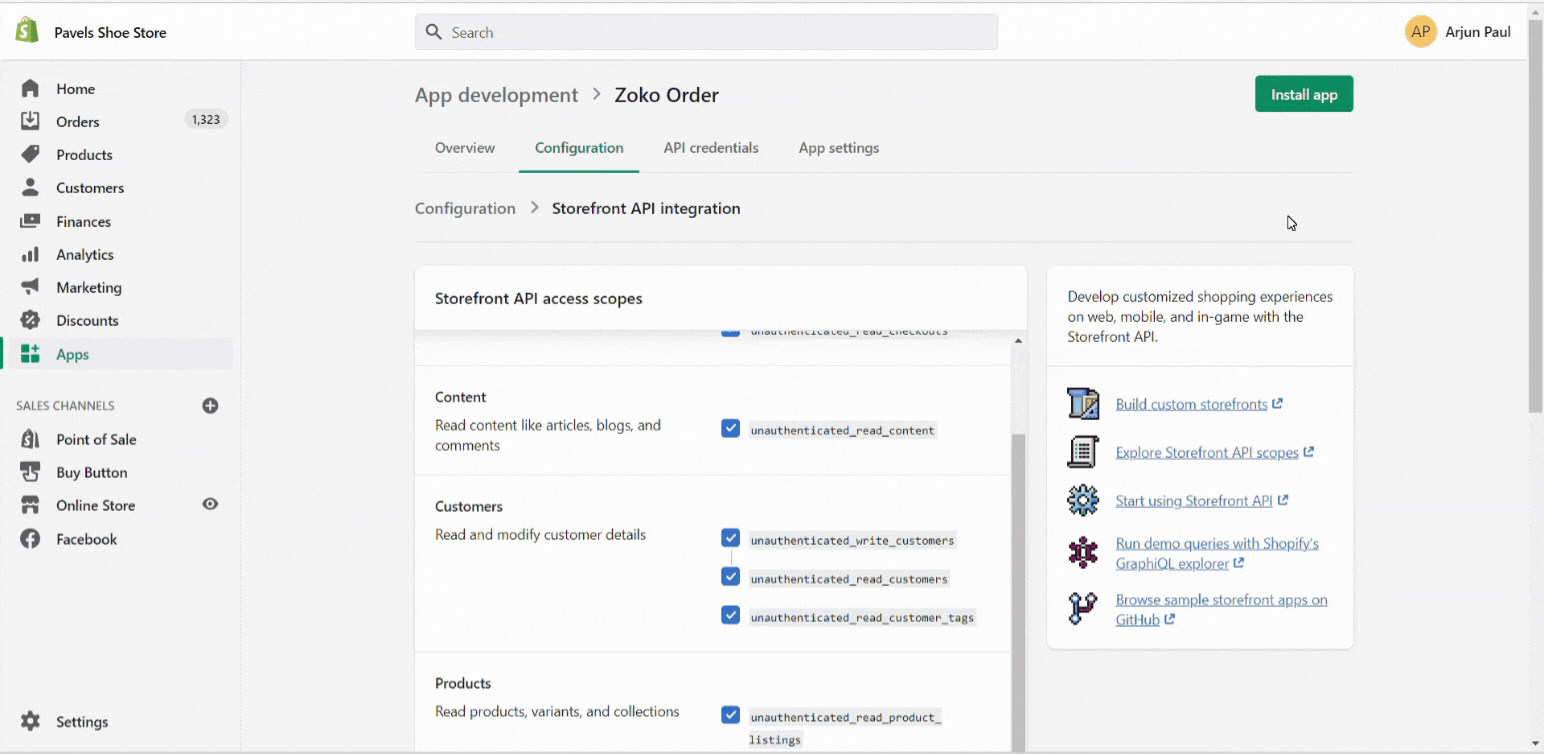Click the scopes list scroll-up arrow
1544x754 pixels.
point(1018,341)
